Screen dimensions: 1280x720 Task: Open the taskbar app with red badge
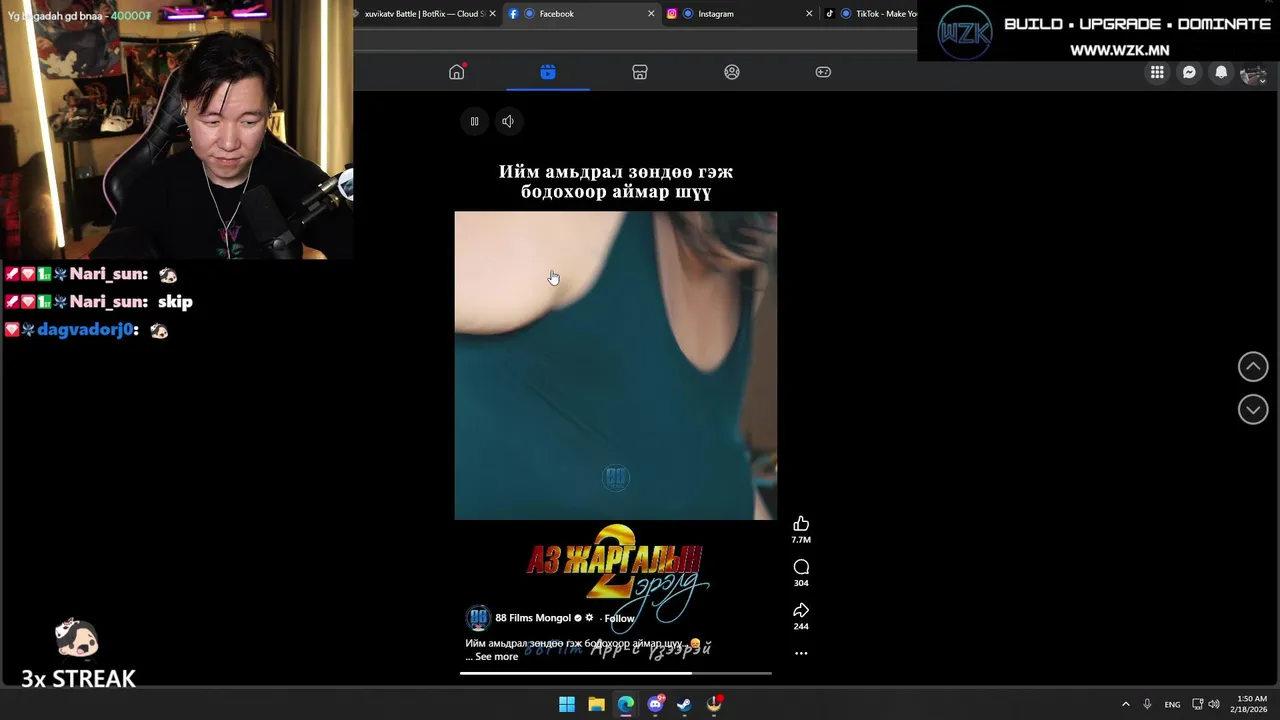click(714, 704)
